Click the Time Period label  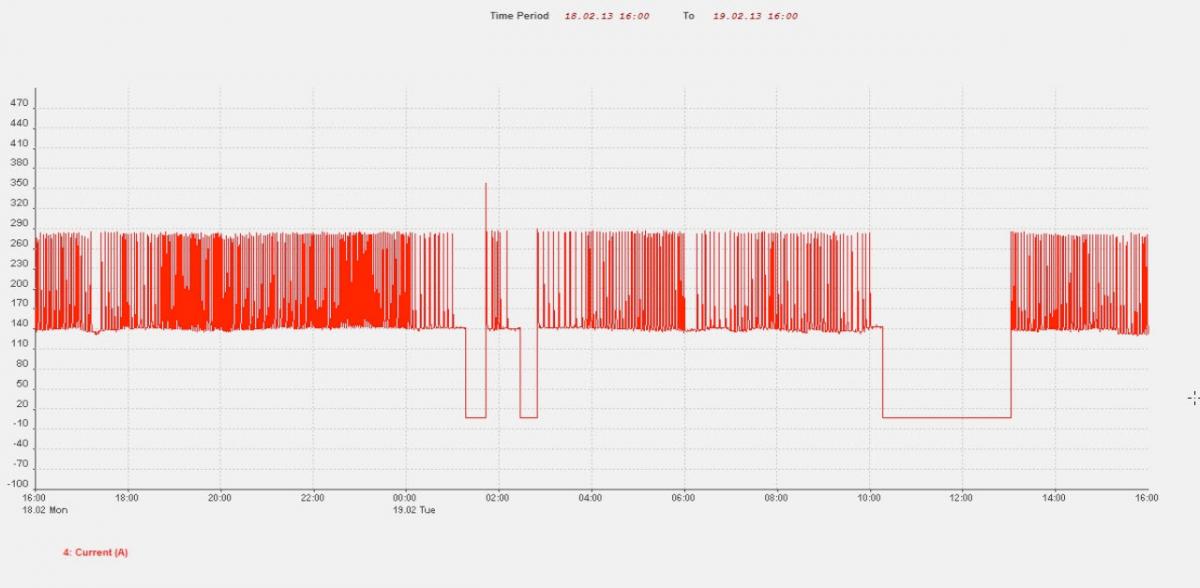pyautogui.click(x=519, y=16)
